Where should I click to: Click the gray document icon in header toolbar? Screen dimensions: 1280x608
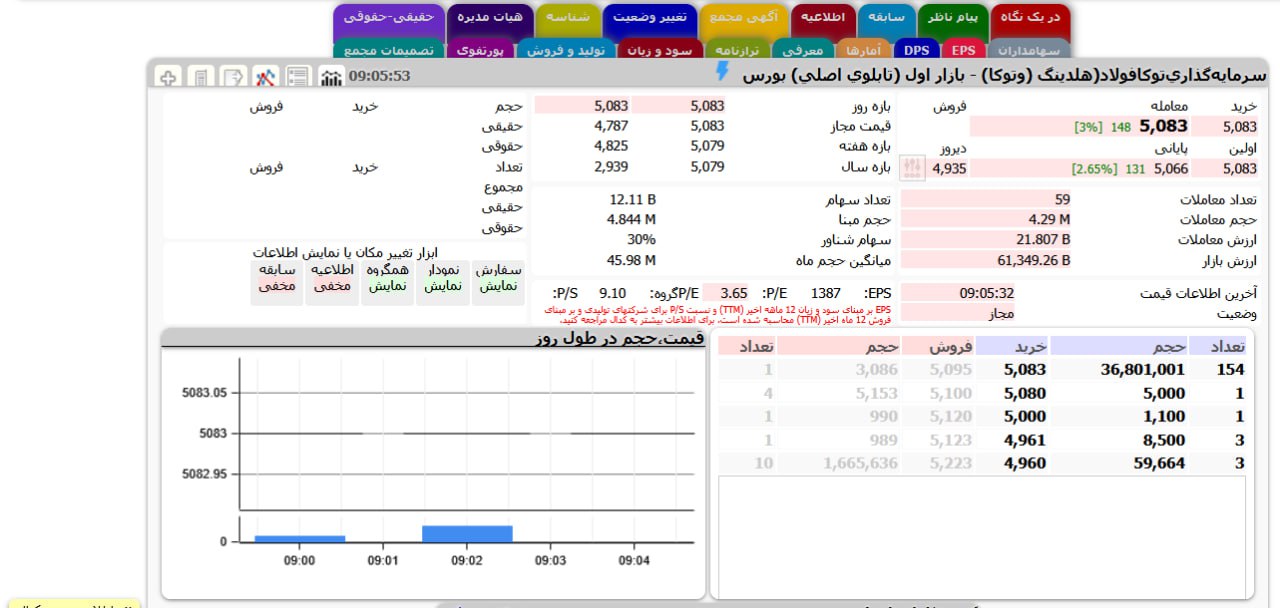tap(201, 76)
